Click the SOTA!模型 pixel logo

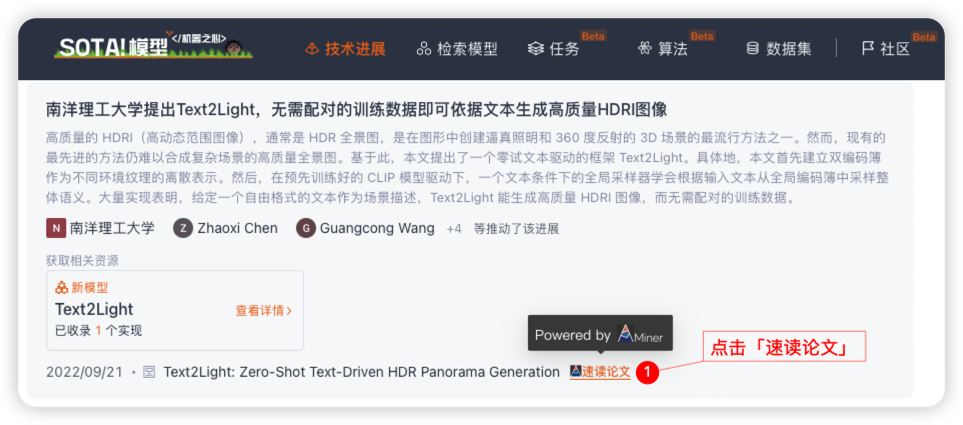coord(153,47)
